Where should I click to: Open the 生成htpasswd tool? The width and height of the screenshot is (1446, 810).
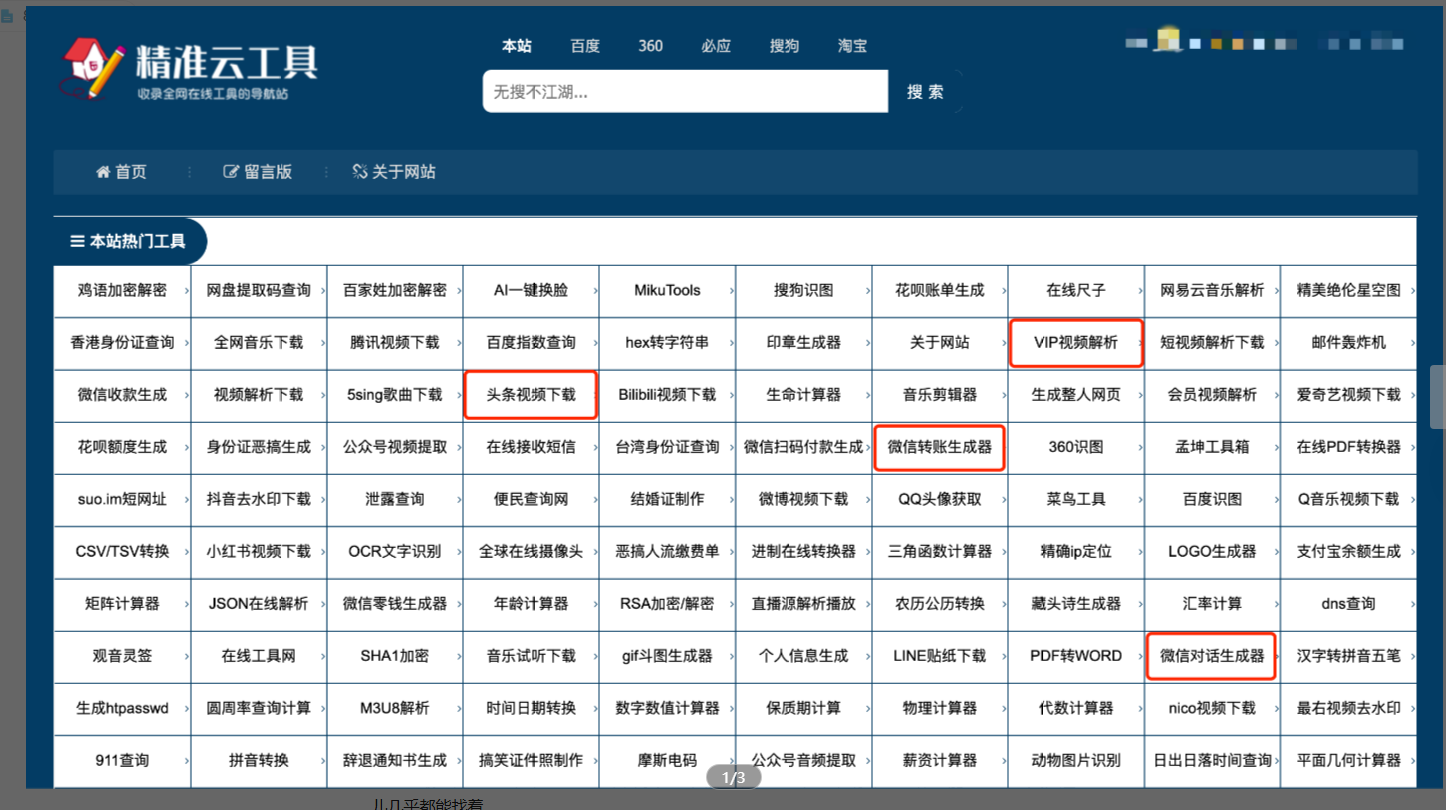[122, 708]
